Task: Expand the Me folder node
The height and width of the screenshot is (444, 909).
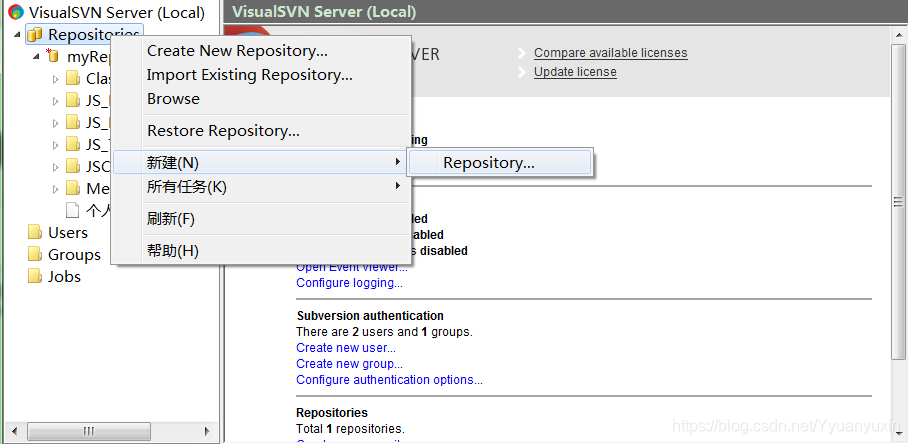Action: [56, 189]
